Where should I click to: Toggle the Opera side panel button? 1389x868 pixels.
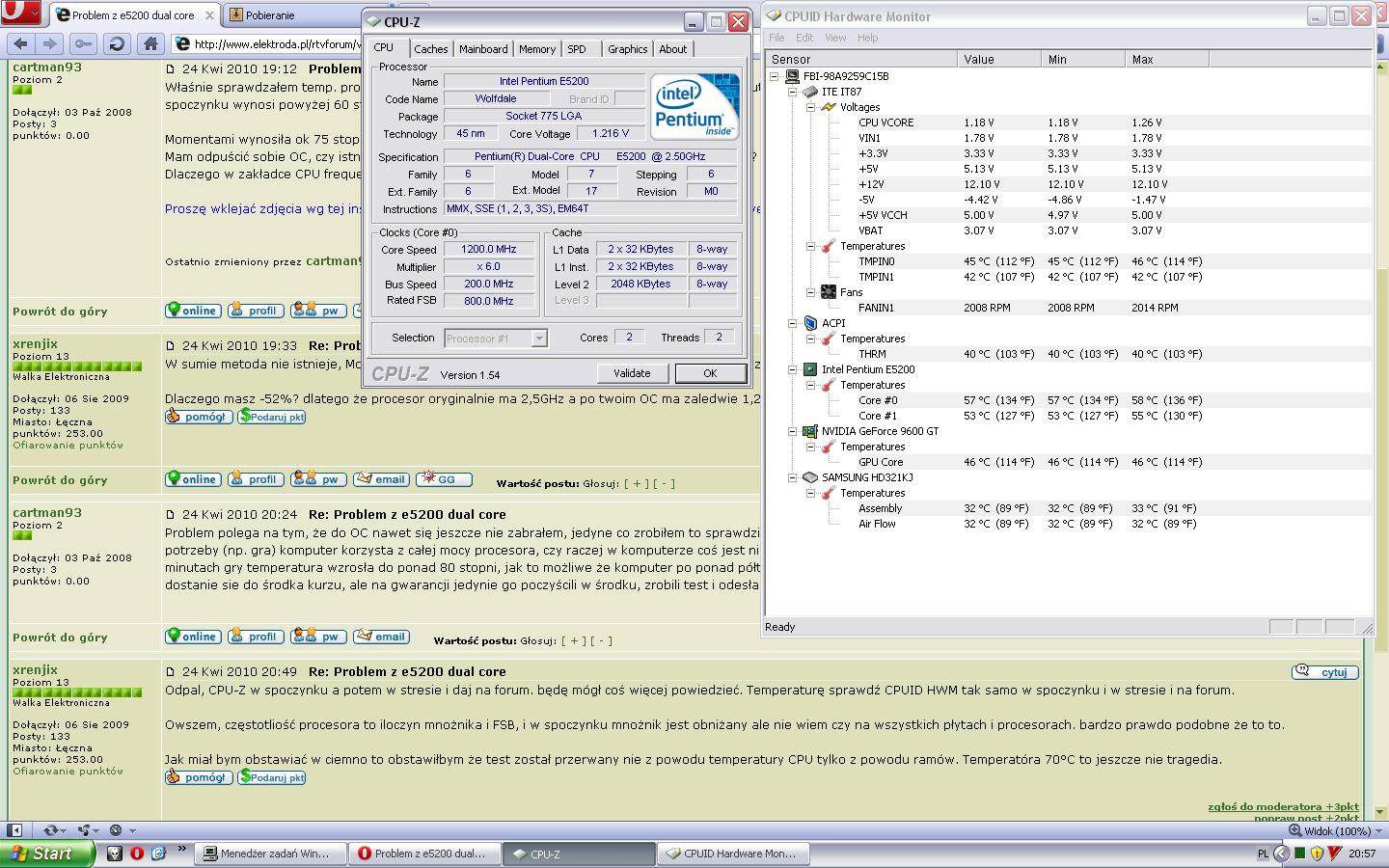14,830
